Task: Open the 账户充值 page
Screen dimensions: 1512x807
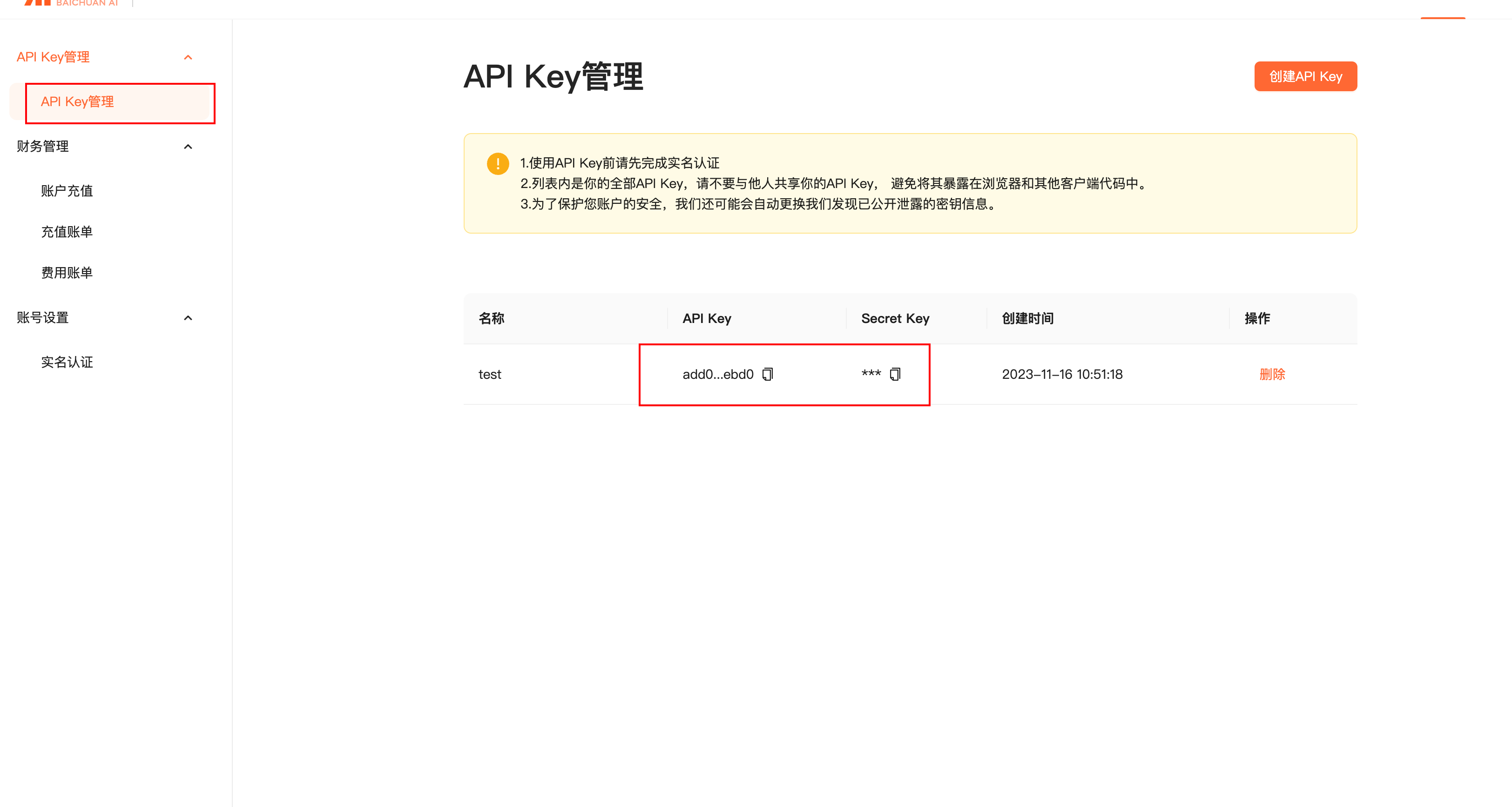Action: 67,191
